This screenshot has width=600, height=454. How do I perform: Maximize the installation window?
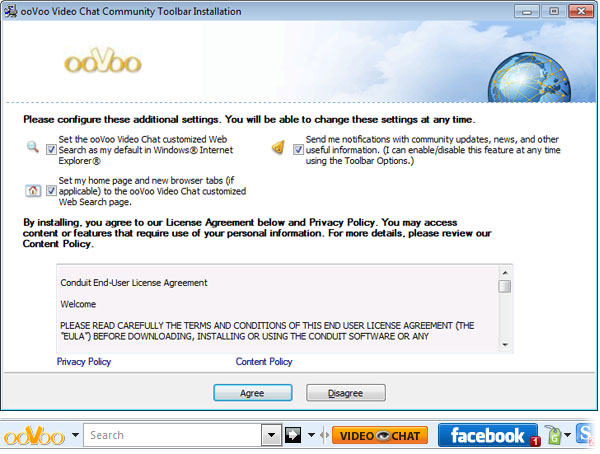point(554,11)
